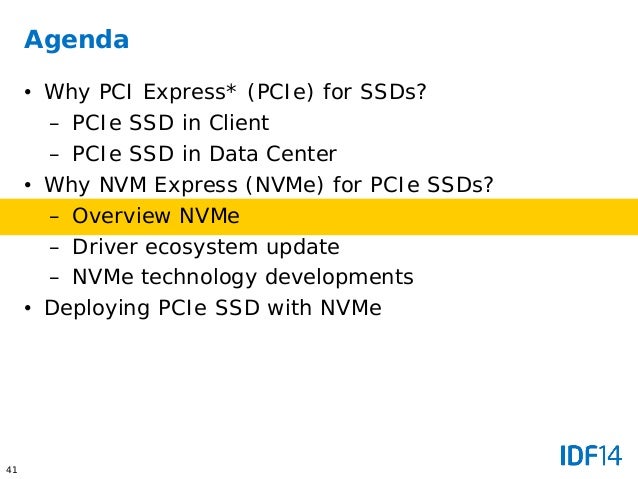Click the word 'Center' in Data Center
The width and height of the screenshot is (638, 479).
(x=301, y=154)
